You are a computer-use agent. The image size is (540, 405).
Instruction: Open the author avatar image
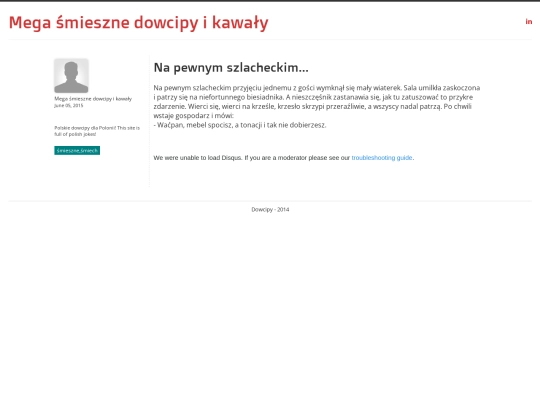pyautogui.click(x=71, y=75)
